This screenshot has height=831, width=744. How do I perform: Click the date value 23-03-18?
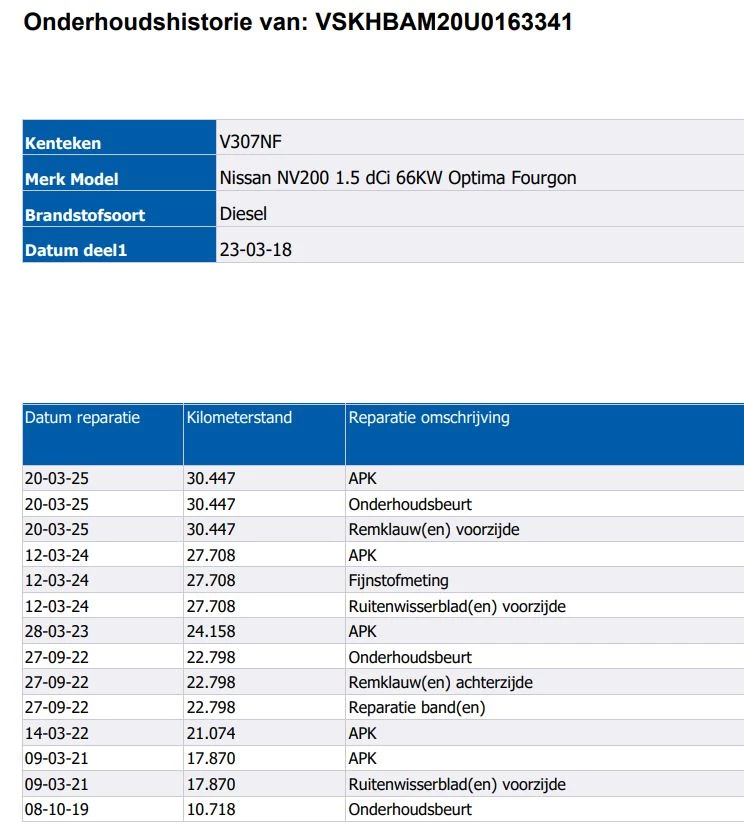pyautogui.click(x=255, y=250)
